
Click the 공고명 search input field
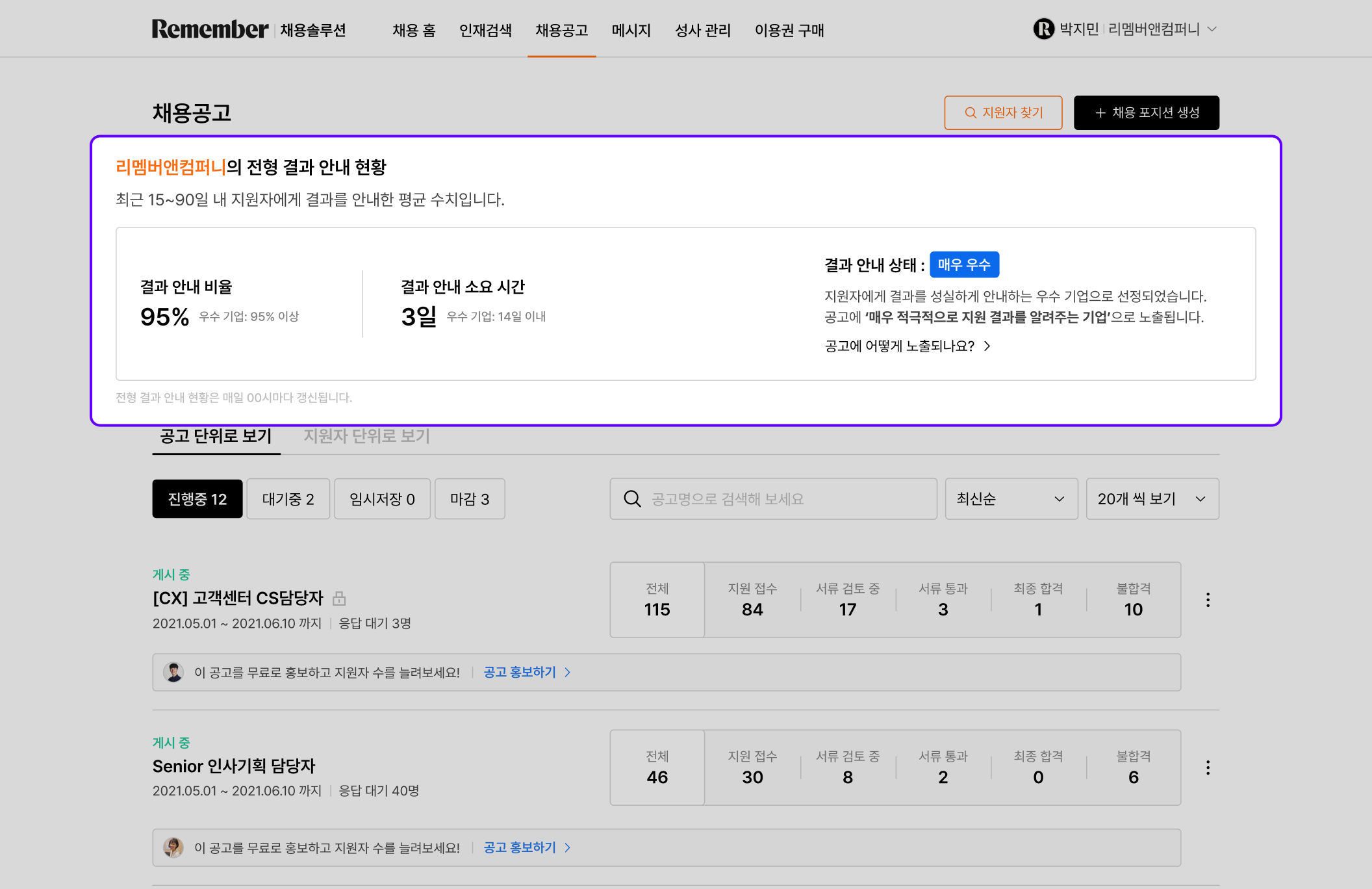click(773, 499)
